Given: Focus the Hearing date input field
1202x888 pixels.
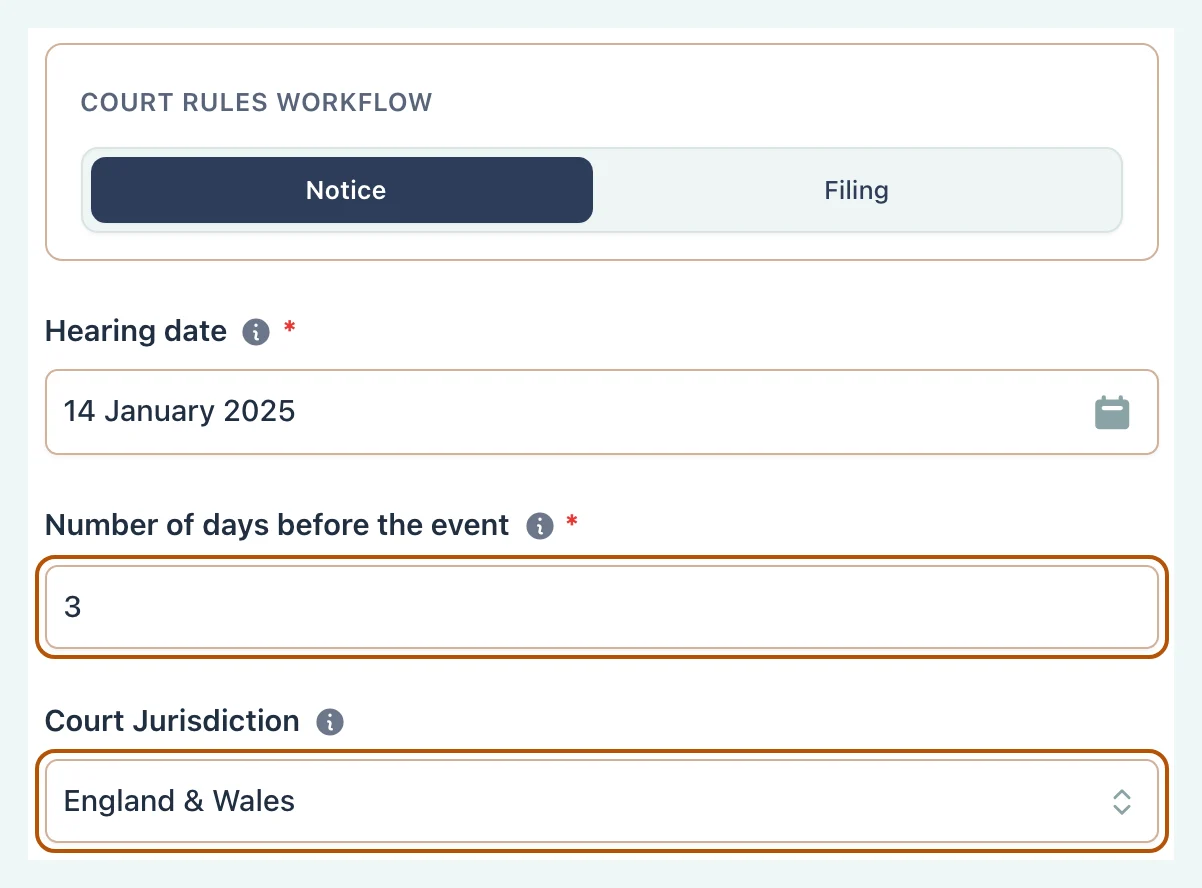Looking at the screenshot, I should coord(602,412).
